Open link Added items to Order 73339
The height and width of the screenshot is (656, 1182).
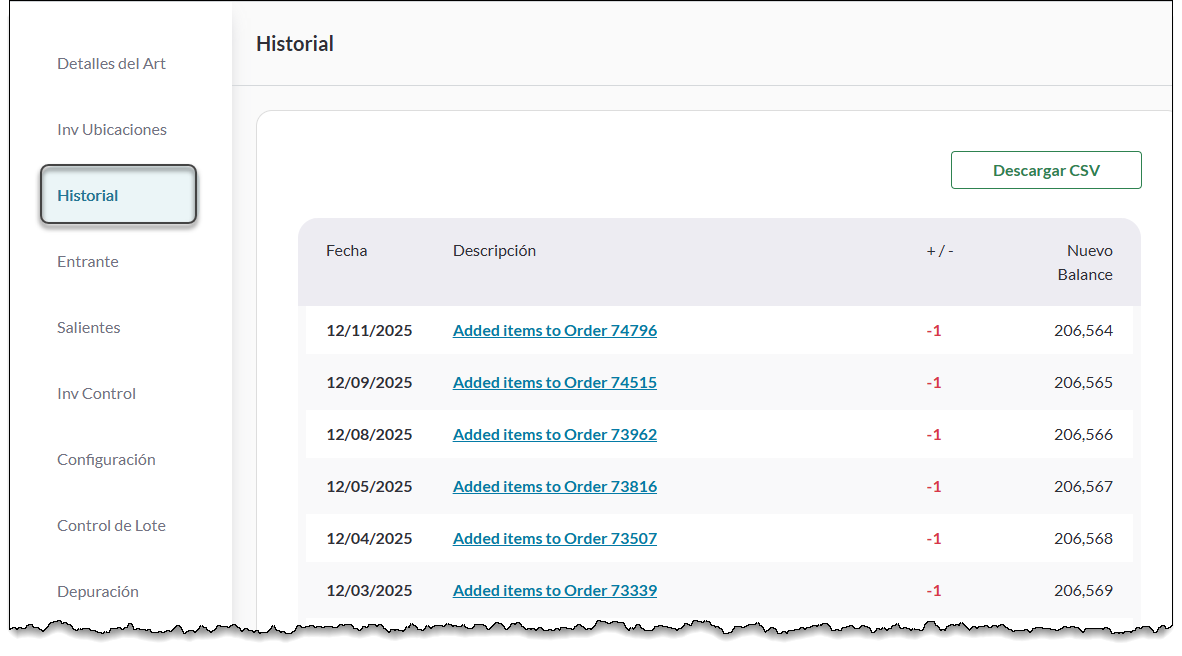554,591
